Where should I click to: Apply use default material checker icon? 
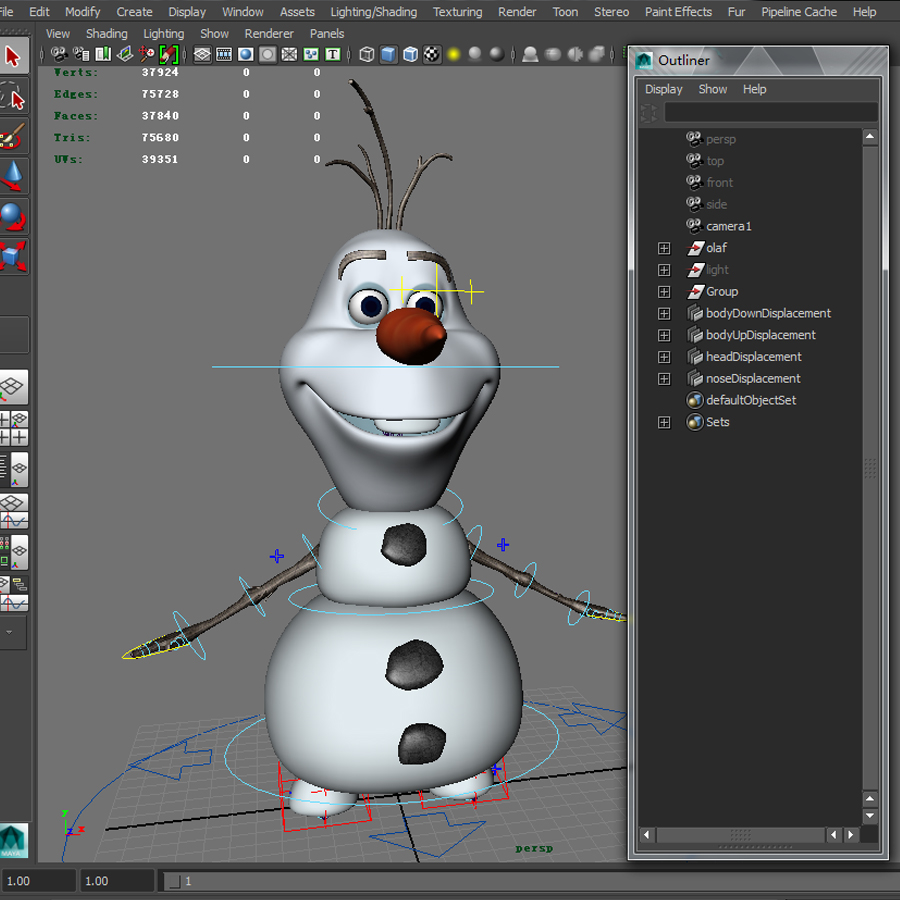click(430, 54)
